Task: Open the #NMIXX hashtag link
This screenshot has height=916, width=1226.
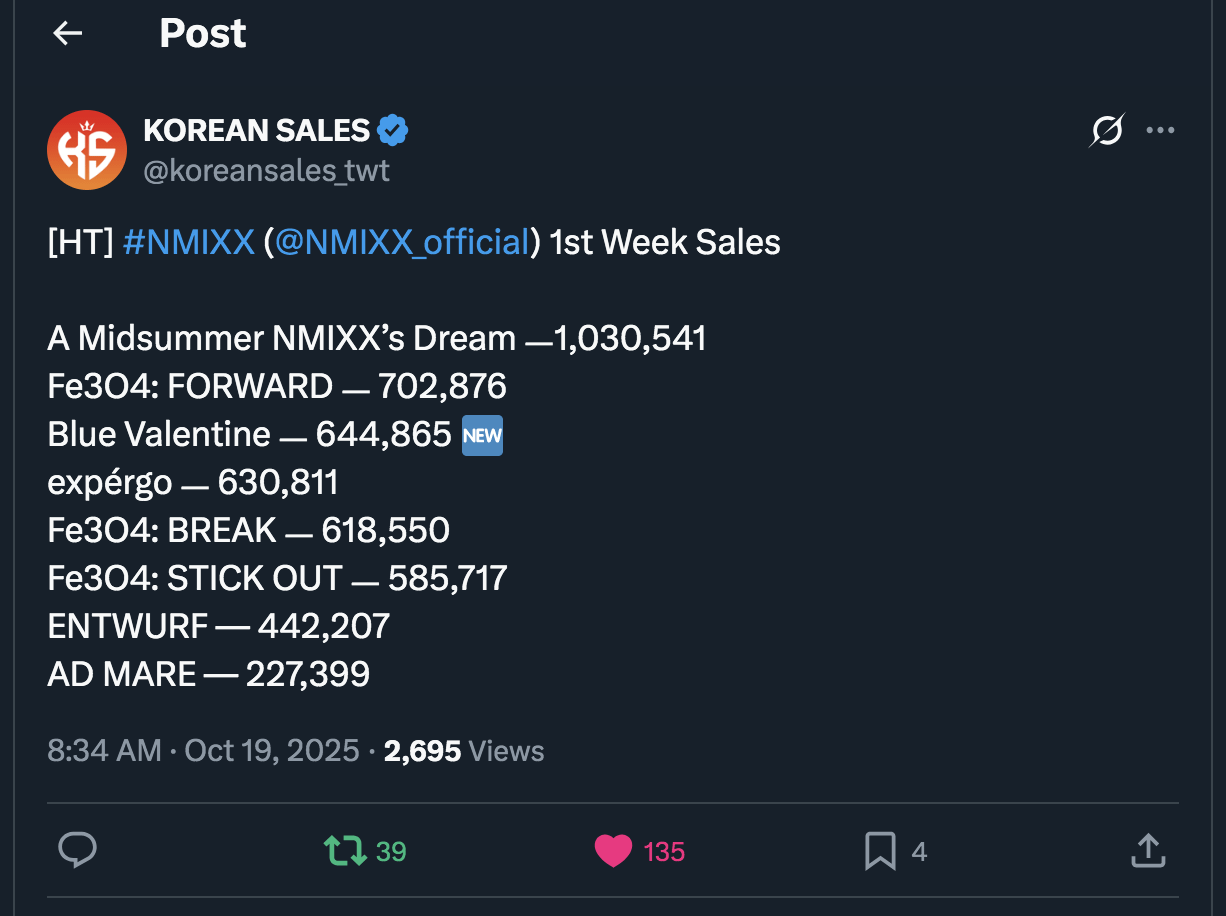Action: pos(189,242)
